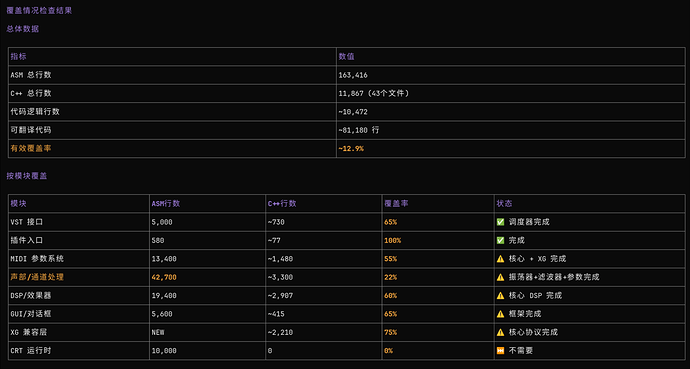Click the 覆盖率 column header
690x369 pixels.
click(x=396, y=204)
